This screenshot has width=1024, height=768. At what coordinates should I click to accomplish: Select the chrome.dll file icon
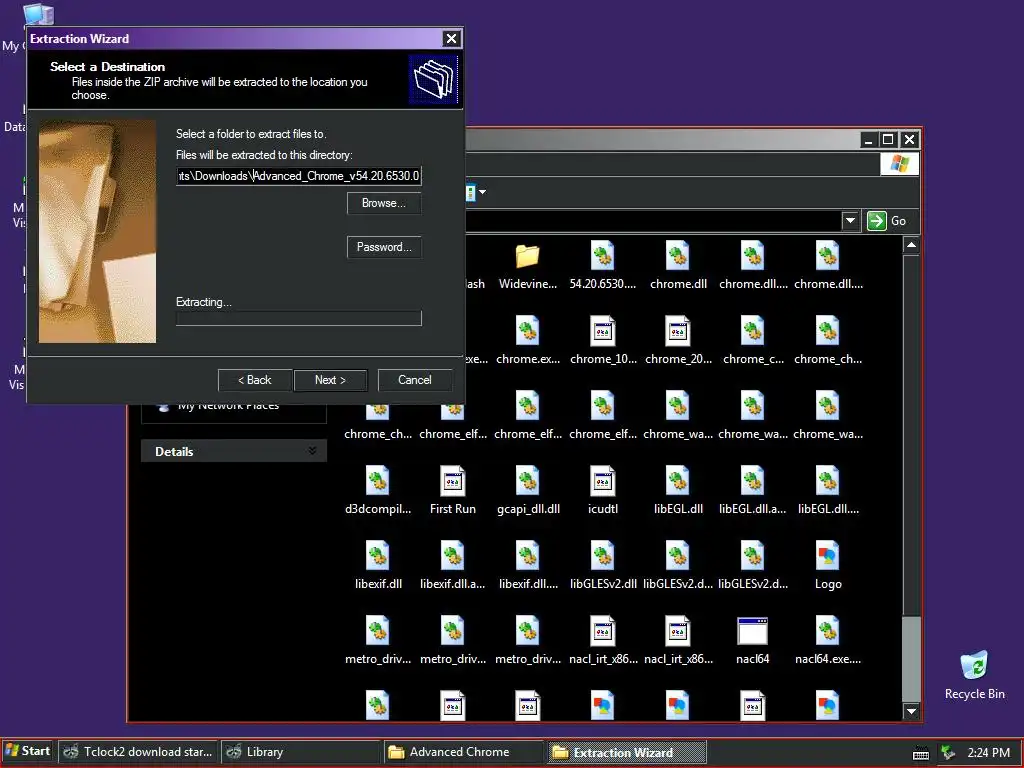677,256
